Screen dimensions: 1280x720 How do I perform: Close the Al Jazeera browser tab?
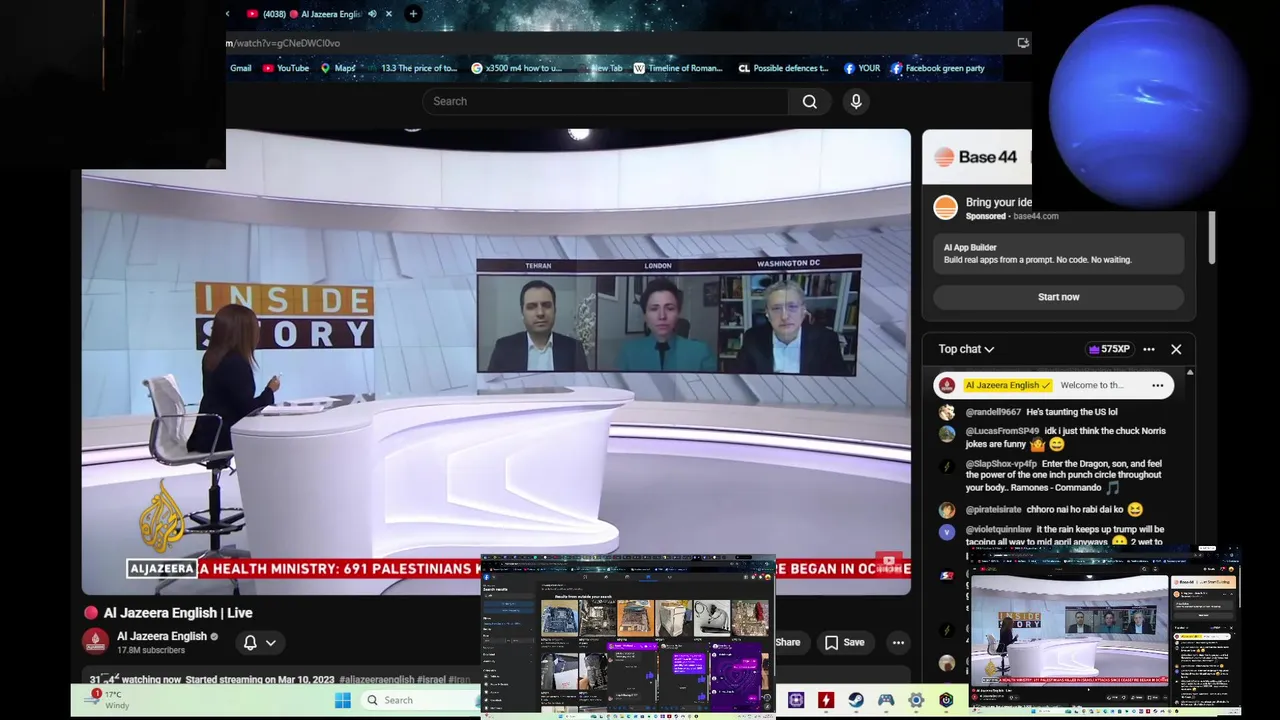tap(389, 14)
